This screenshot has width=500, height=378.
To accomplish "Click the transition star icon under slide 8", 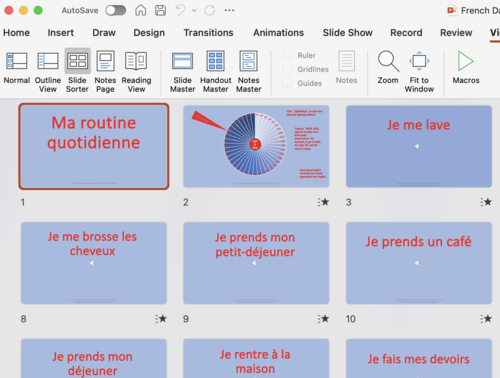I will coord(161,319).
